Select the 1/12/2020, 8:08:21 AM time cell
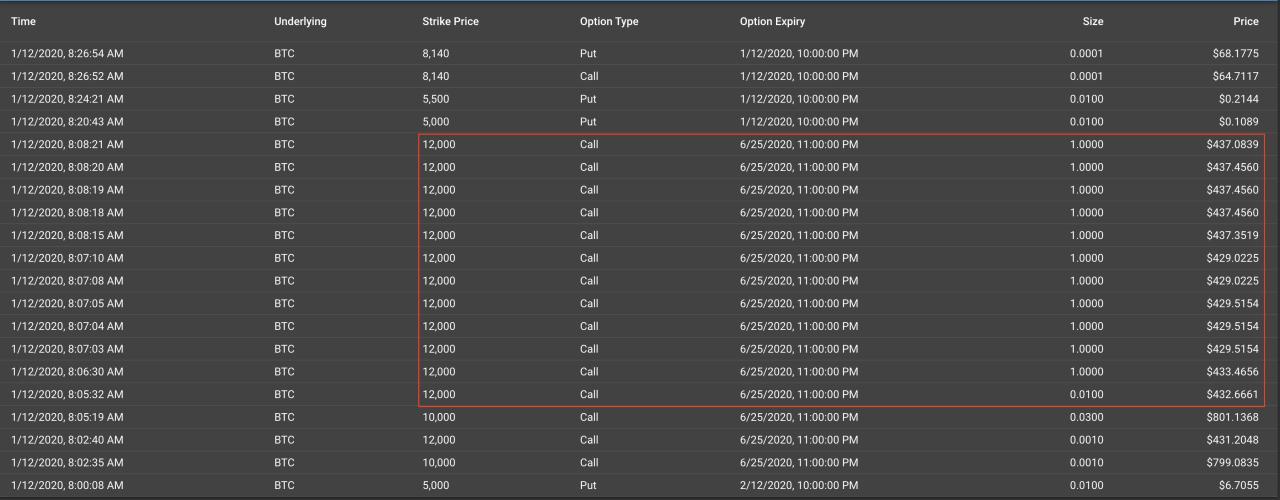Viewport: 1280px width, 500px height. 67,144
